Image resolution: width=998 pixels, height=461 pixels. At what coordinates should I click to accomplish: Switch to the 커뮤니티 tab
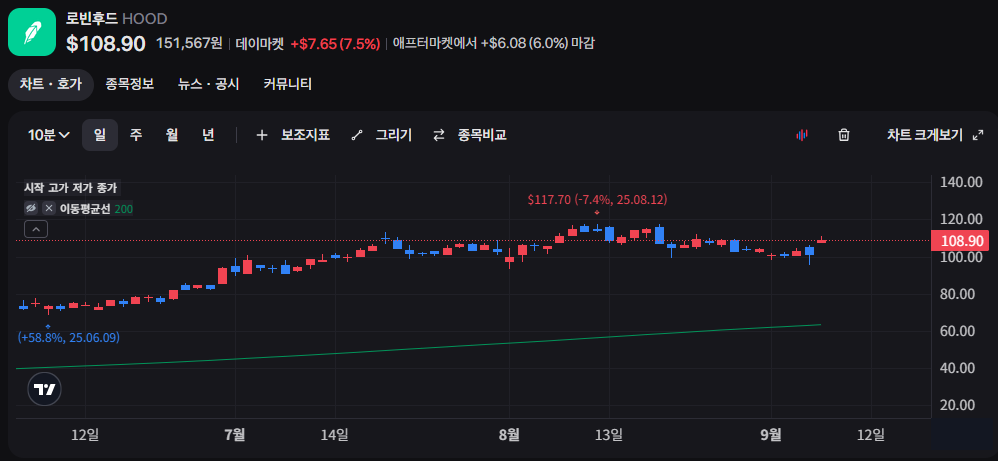[288, 84]
